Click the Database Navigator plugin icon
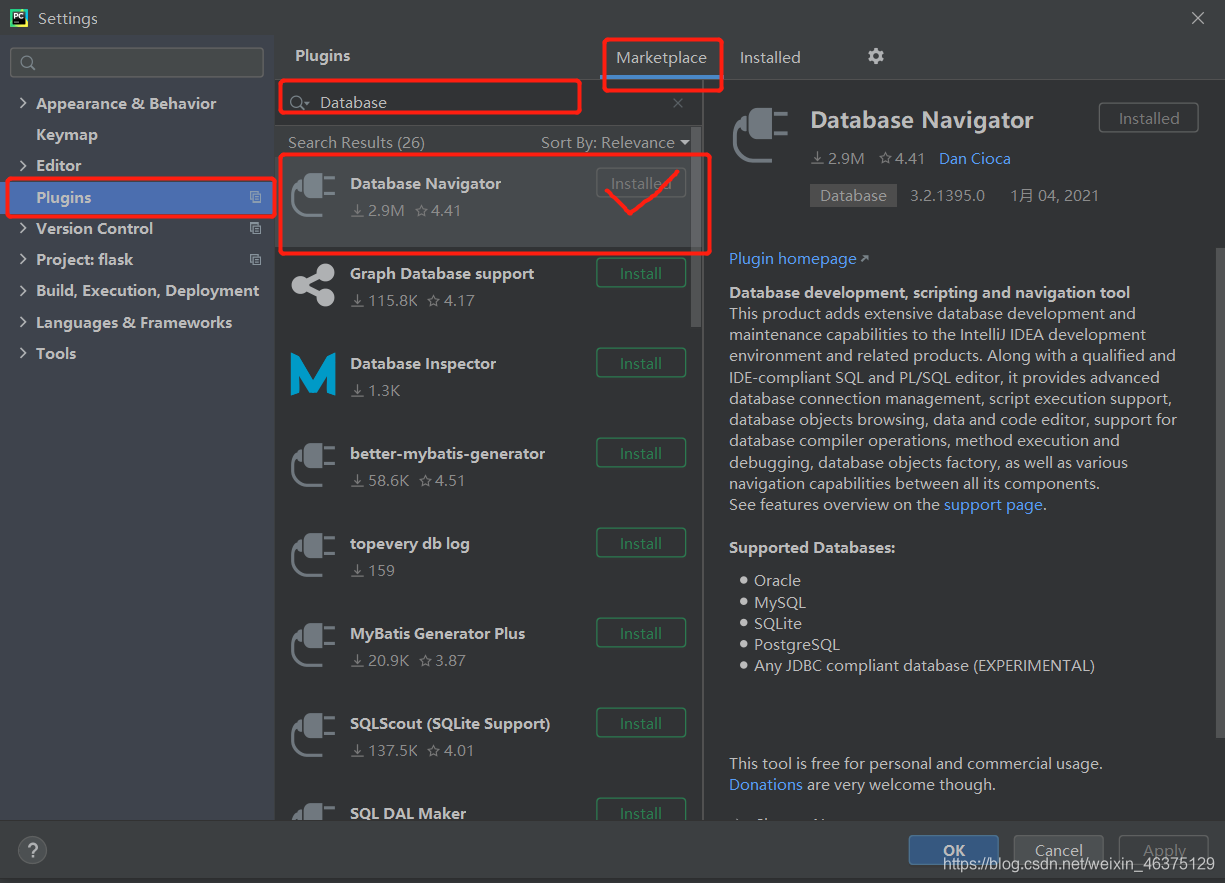The image size is (1225, 883). click(x=312, y=193)
